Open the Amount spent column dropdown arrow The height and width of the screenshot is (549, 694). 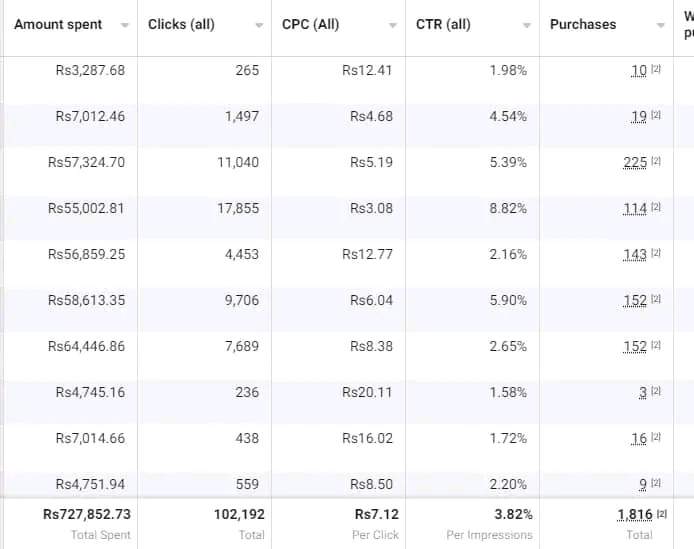(124, 25)
